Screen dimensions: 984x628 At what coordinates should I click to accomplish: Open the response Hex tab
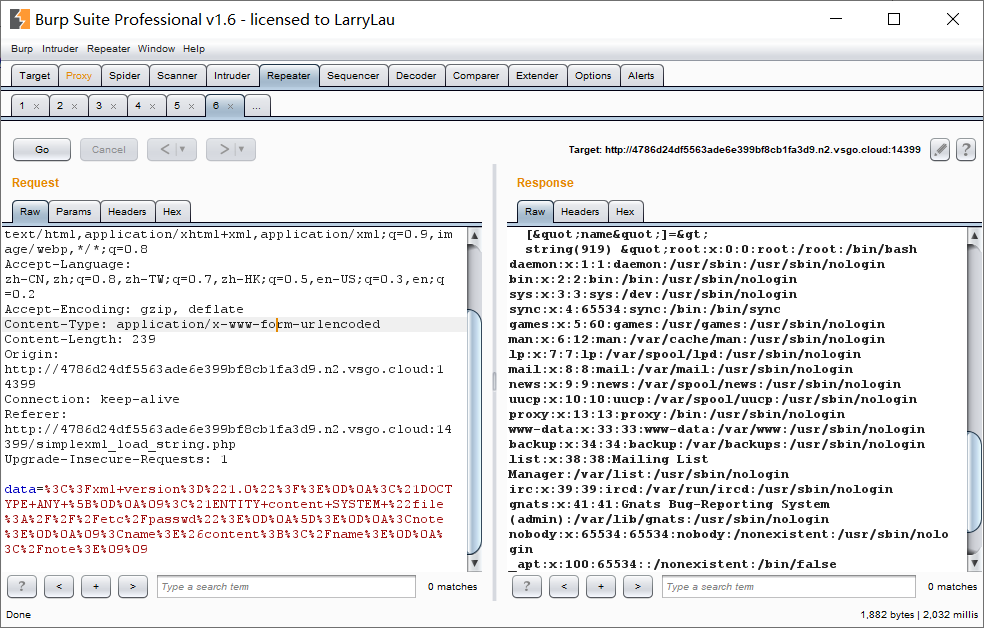point(625,211)
